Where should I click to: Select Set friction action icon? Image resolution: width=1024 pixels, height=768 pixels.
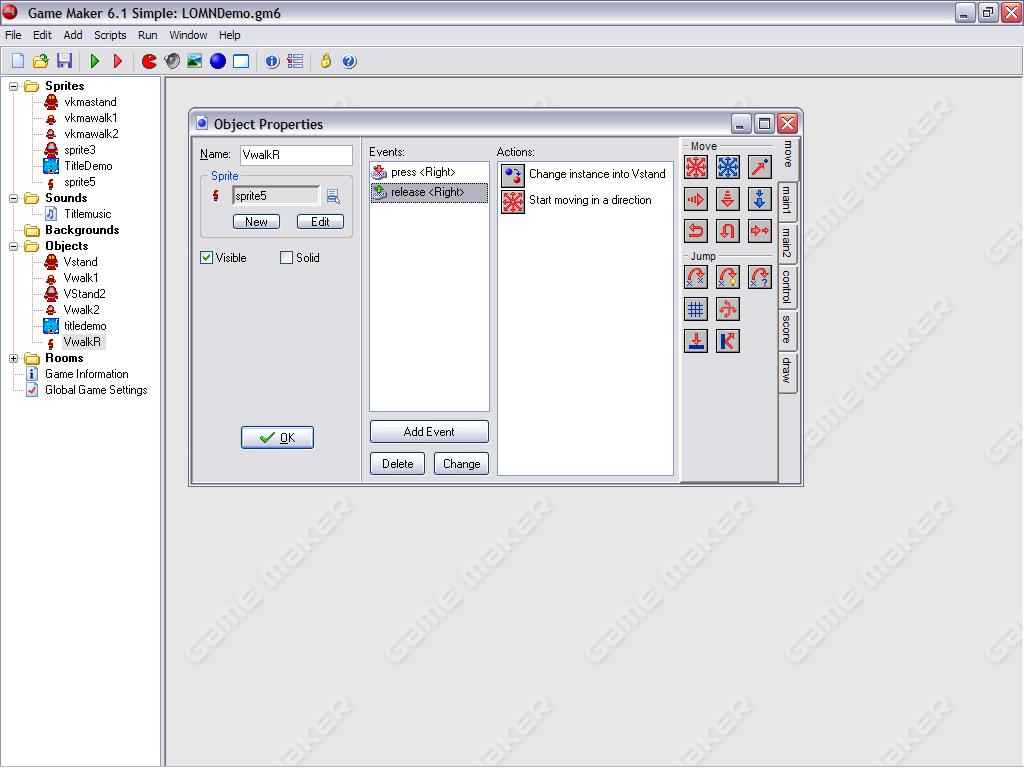(x=760, y=231)
